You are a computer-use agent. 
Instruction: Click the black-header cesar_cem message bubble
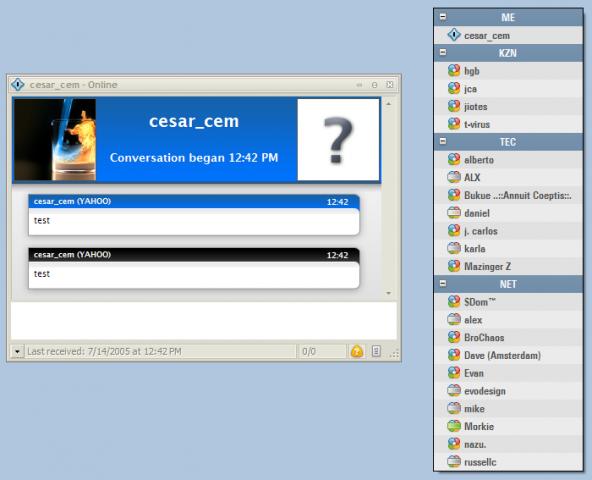tap(194, 268)
